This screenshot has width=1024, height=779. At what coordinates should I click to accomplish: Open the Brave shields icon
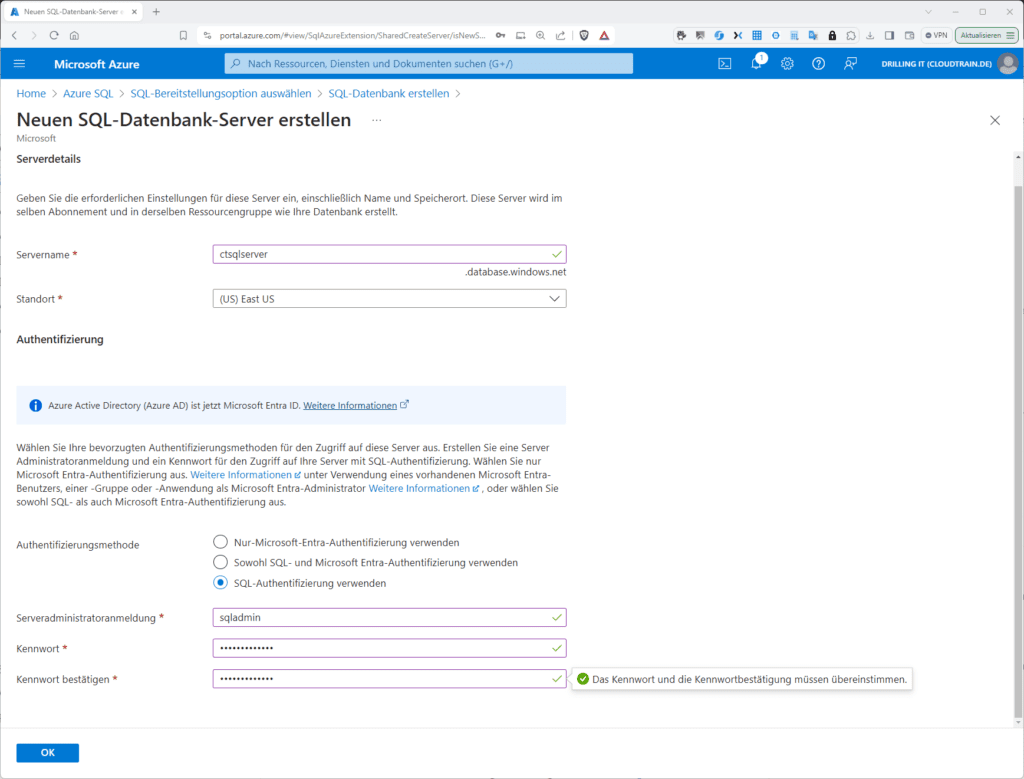click(x=584, y=35)
